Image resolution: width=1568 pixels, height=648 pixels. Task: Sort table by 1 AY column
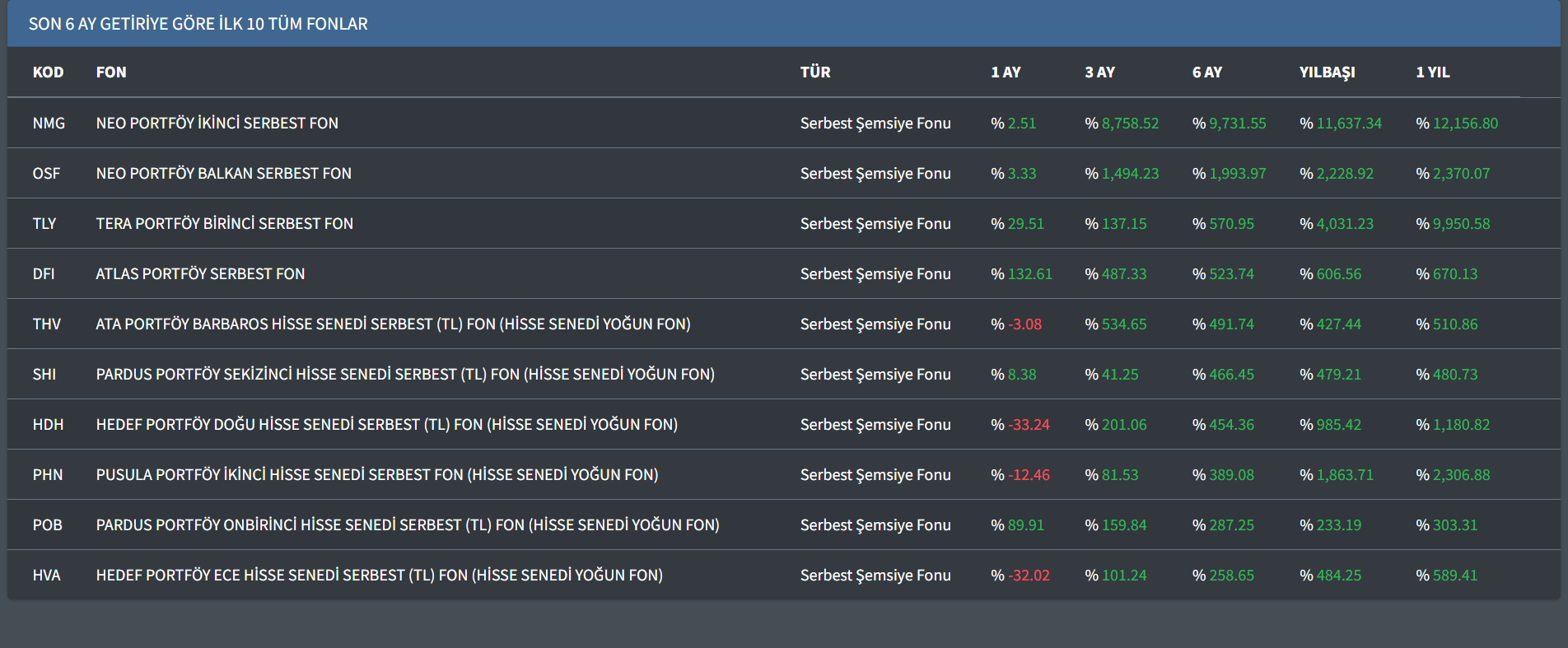[x=1006, y=72]
